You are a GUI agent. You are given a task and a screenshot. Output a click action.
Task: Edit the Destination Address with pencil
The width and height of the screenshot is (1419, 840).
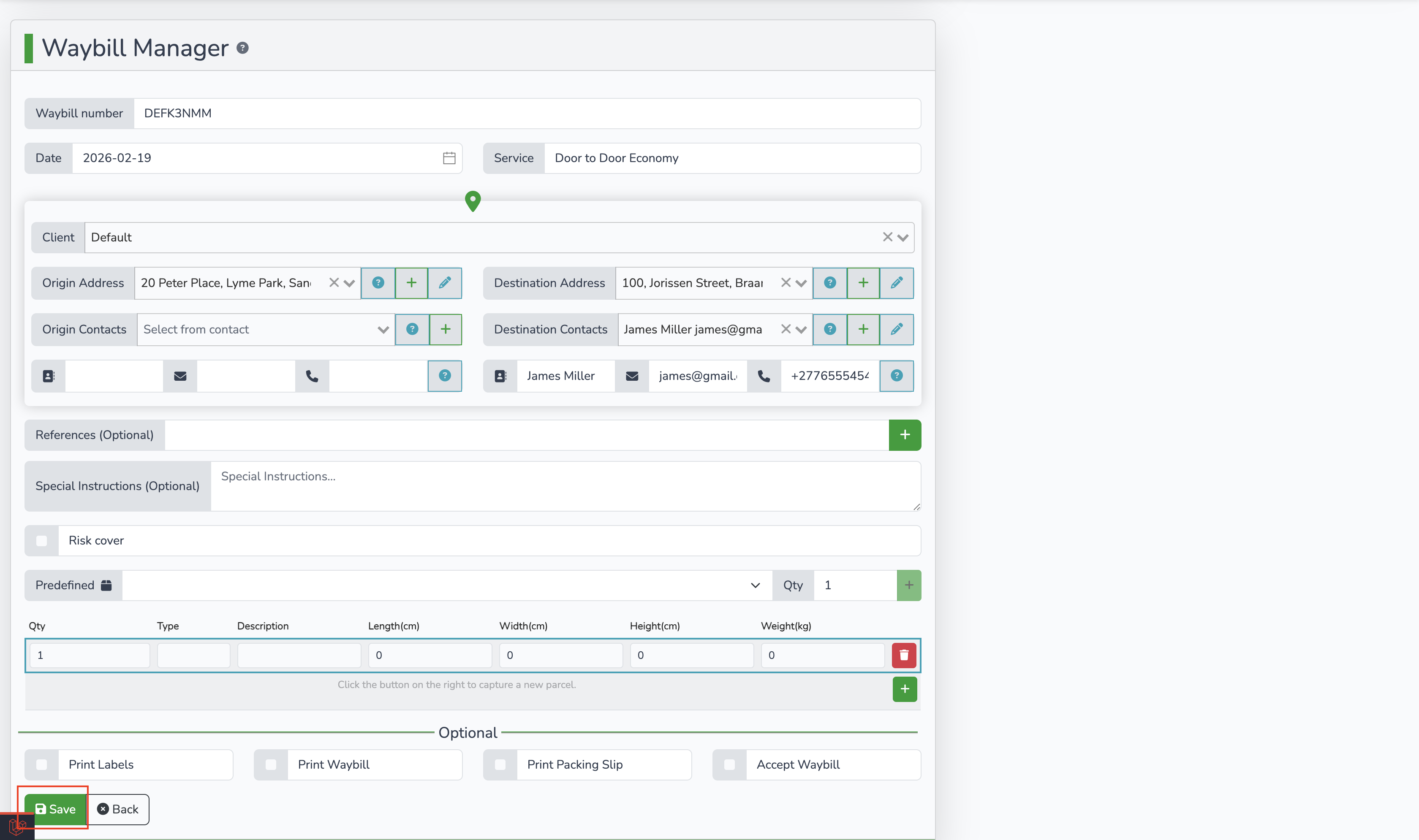897,282
